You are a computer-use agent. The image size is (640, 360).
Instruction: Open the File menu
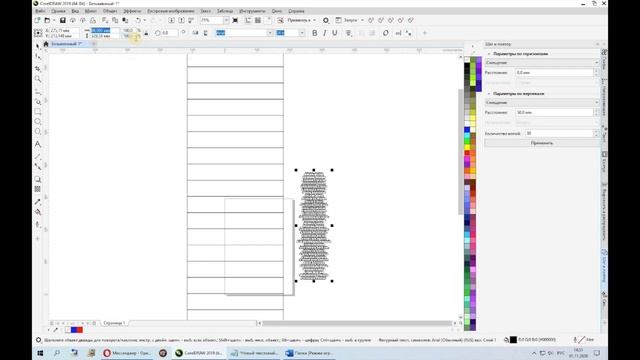click(x=40, y=11)
